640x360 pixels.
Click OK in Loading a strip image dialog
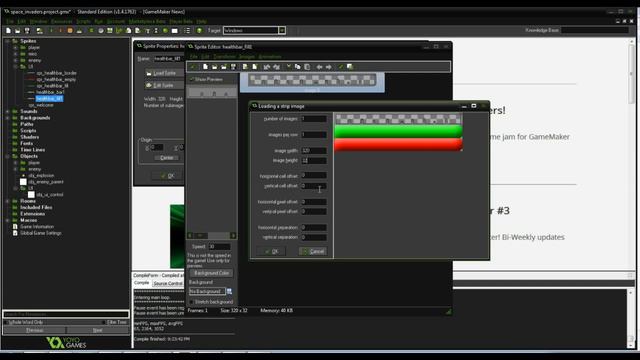(x=271, y=251)
